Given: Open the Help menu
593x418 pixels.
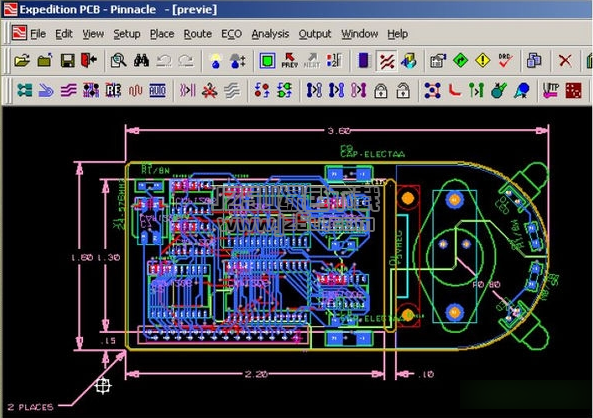Looking at the screenshot, I should click(397, 34).
